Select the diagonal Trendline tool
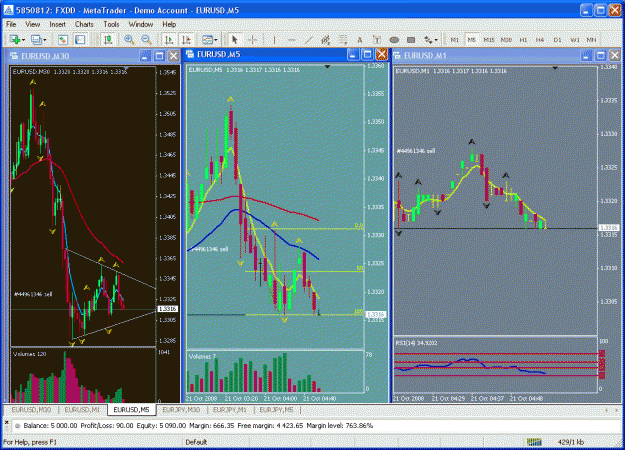The width and height of the screenshot is (625, 450). point(309,40)
